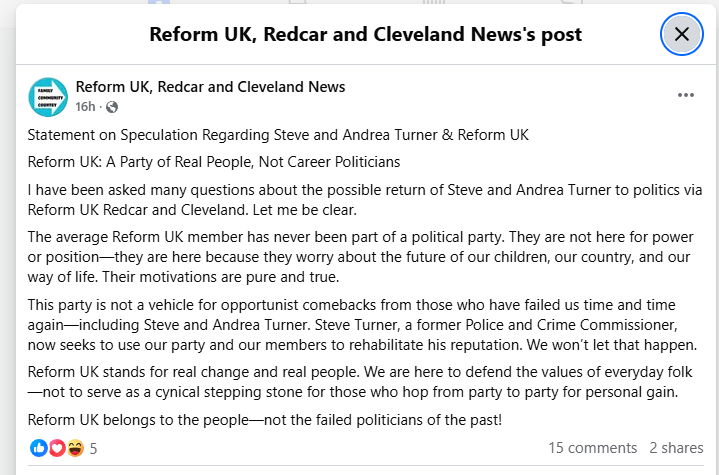Open the Reform UK, Redcar and Cleveland News page name
719x475 pixels.
(x=210, y=87)
